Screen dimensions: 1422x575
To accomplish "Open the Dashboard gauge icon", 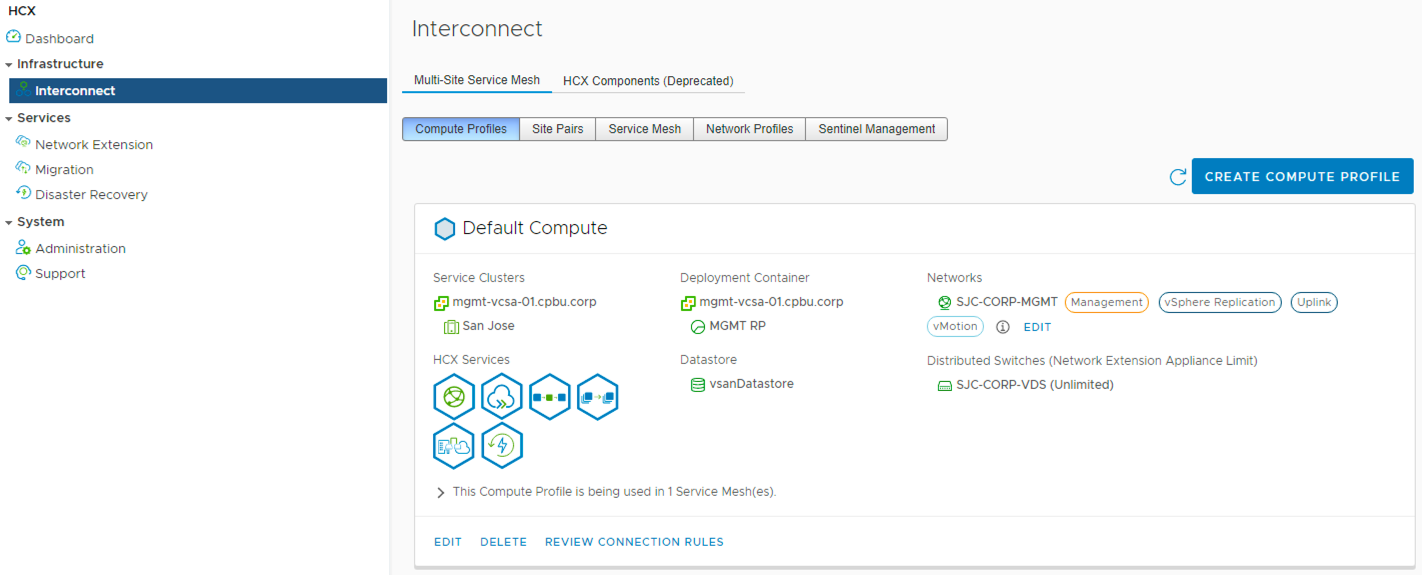I will tap(13, 37).
